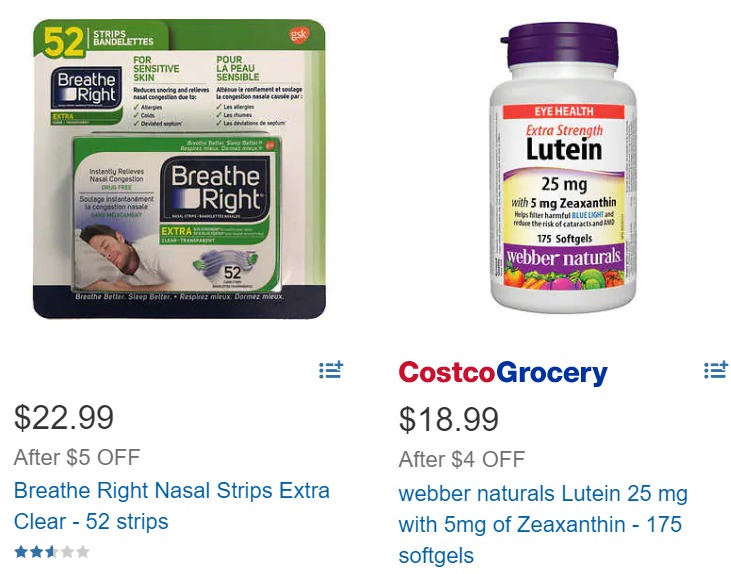Viewport: 731px width, 574px height.
Task: View the Breathe Right product image
Action: (179, 169)
